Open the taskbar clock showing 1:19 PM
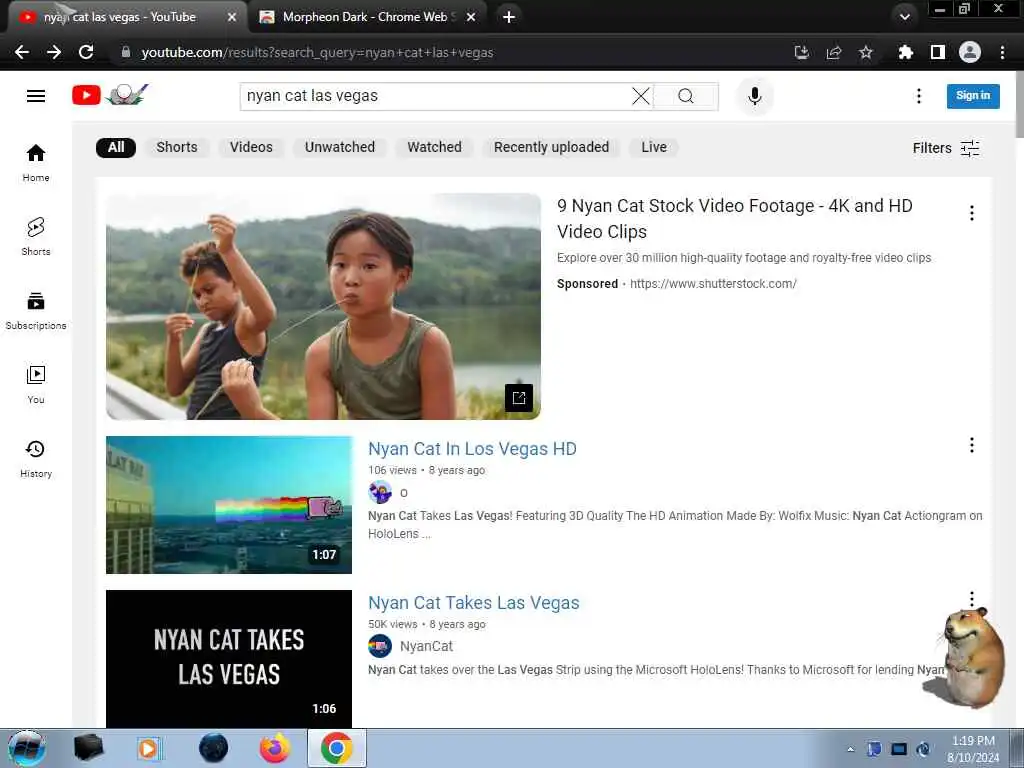1024x768 pixels. [x=972, y=749]
